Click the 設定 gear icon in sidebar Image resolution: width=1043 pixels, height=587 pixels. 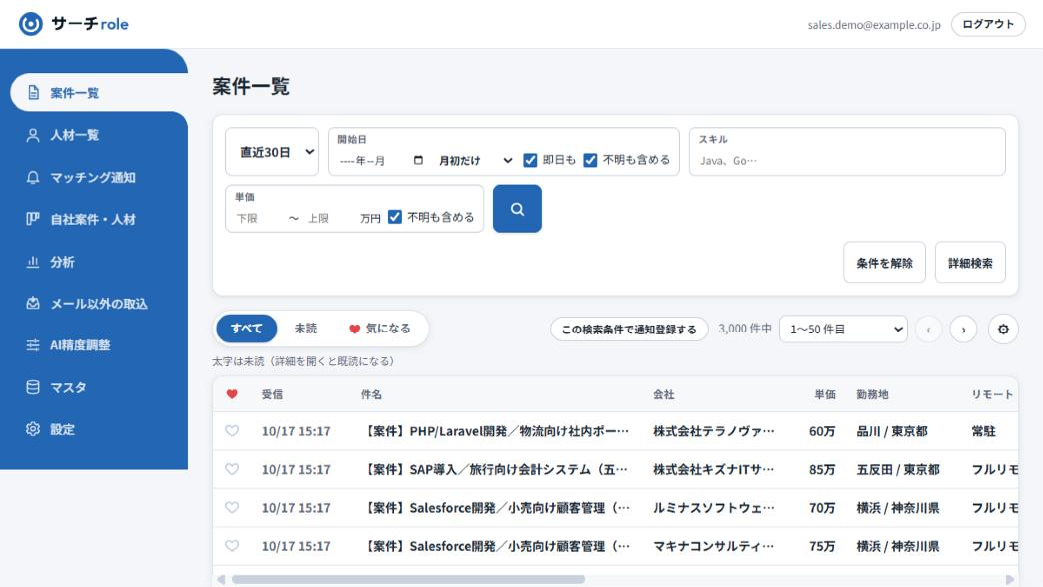33,429
